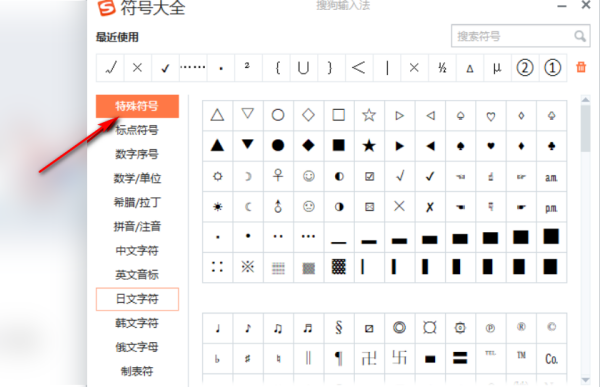Open the 英文音标 category

click(137, 275)
